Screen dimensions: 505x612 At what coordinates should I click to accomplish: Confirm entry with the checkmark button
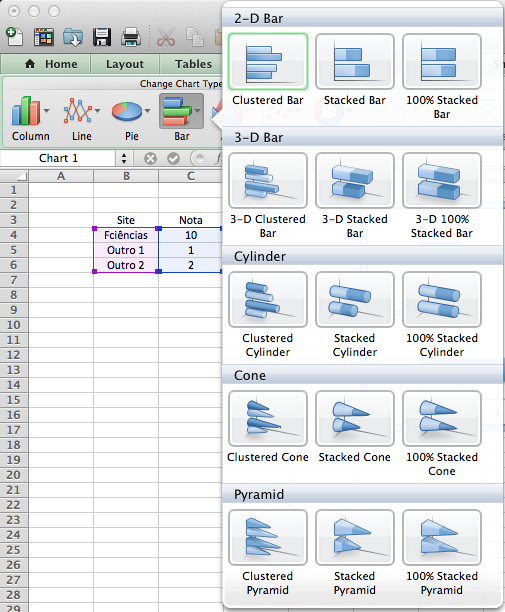(173, 158)
